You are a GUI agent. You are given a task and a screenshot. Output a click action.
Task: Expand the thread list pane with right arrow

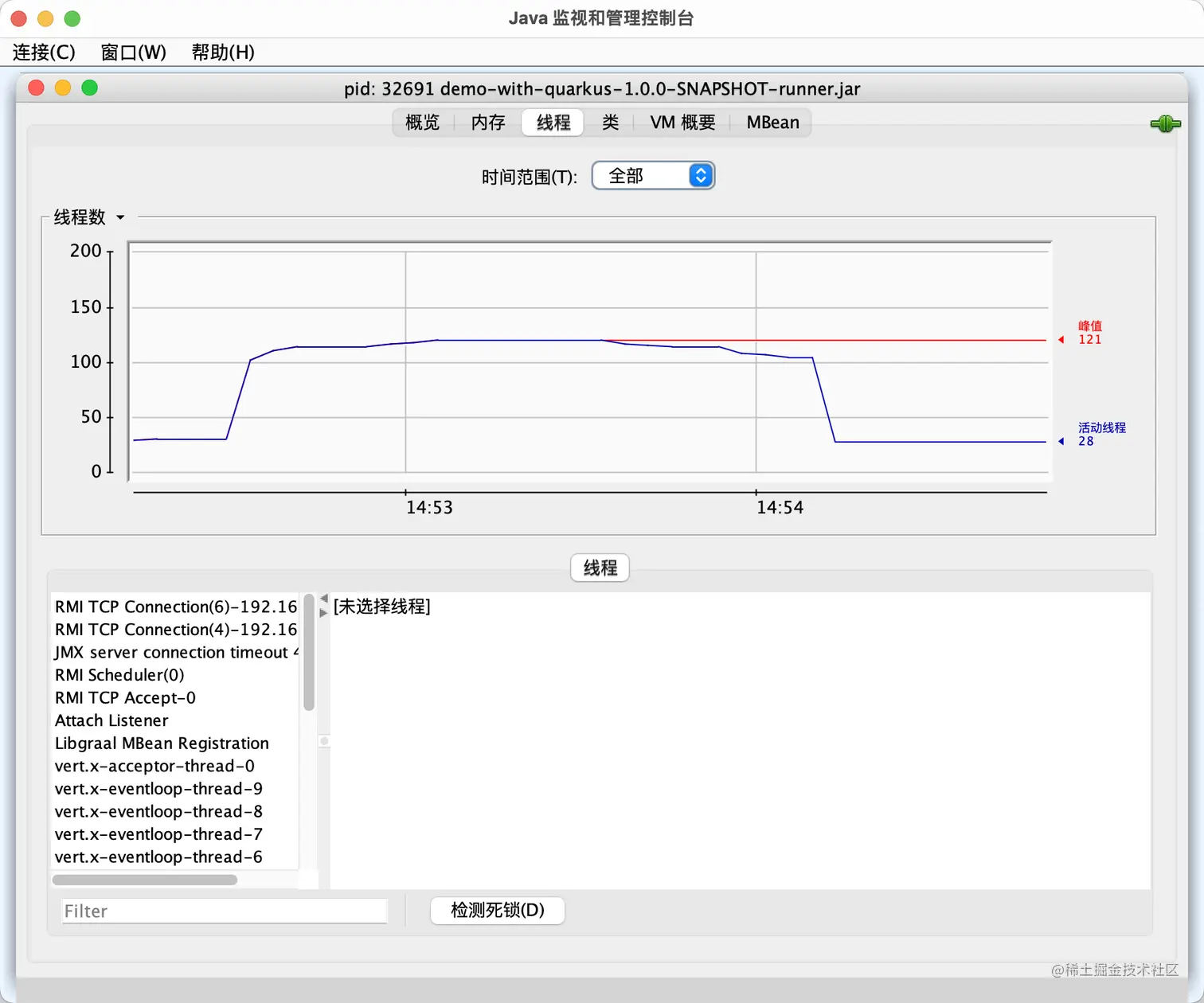click(323, 613)
